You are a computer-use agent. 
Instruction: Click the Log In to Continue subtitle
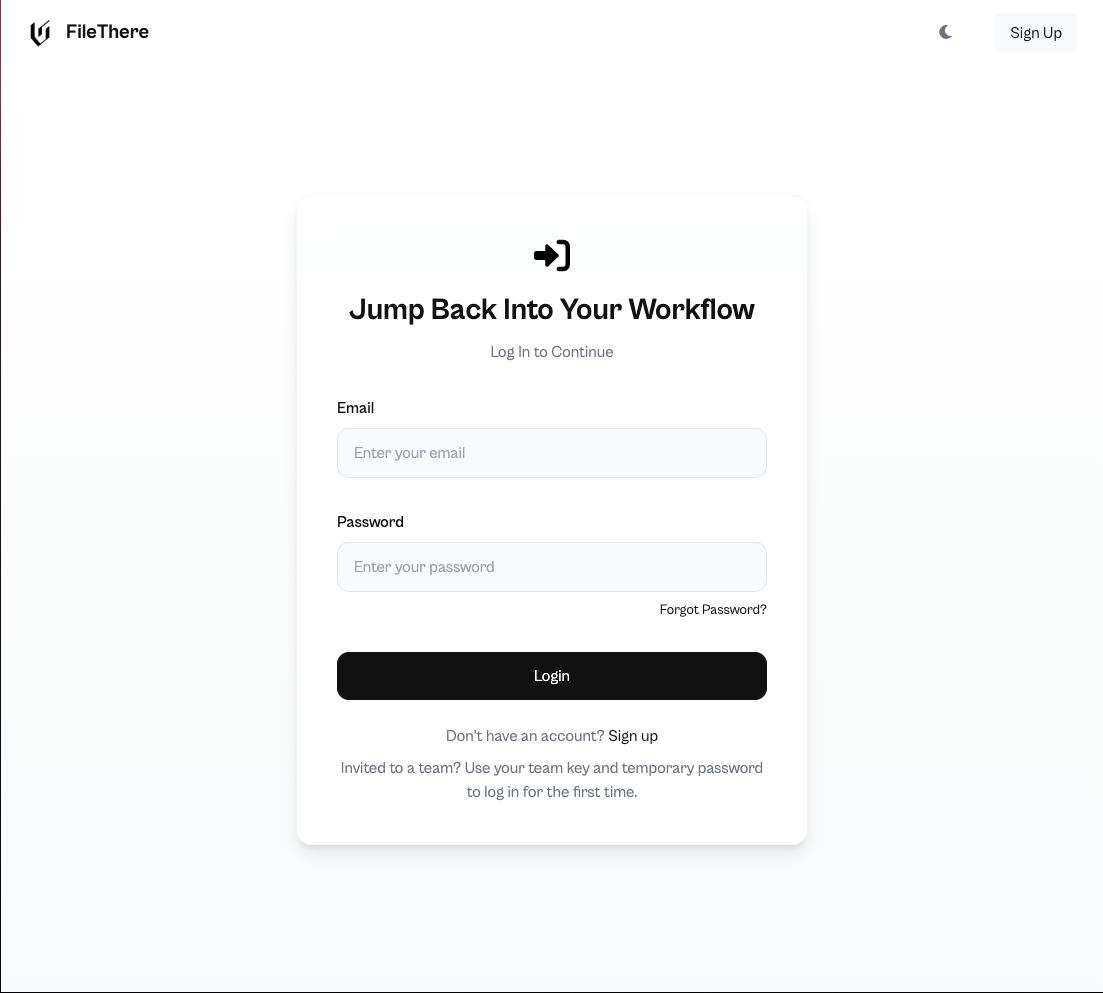(552, 352)
